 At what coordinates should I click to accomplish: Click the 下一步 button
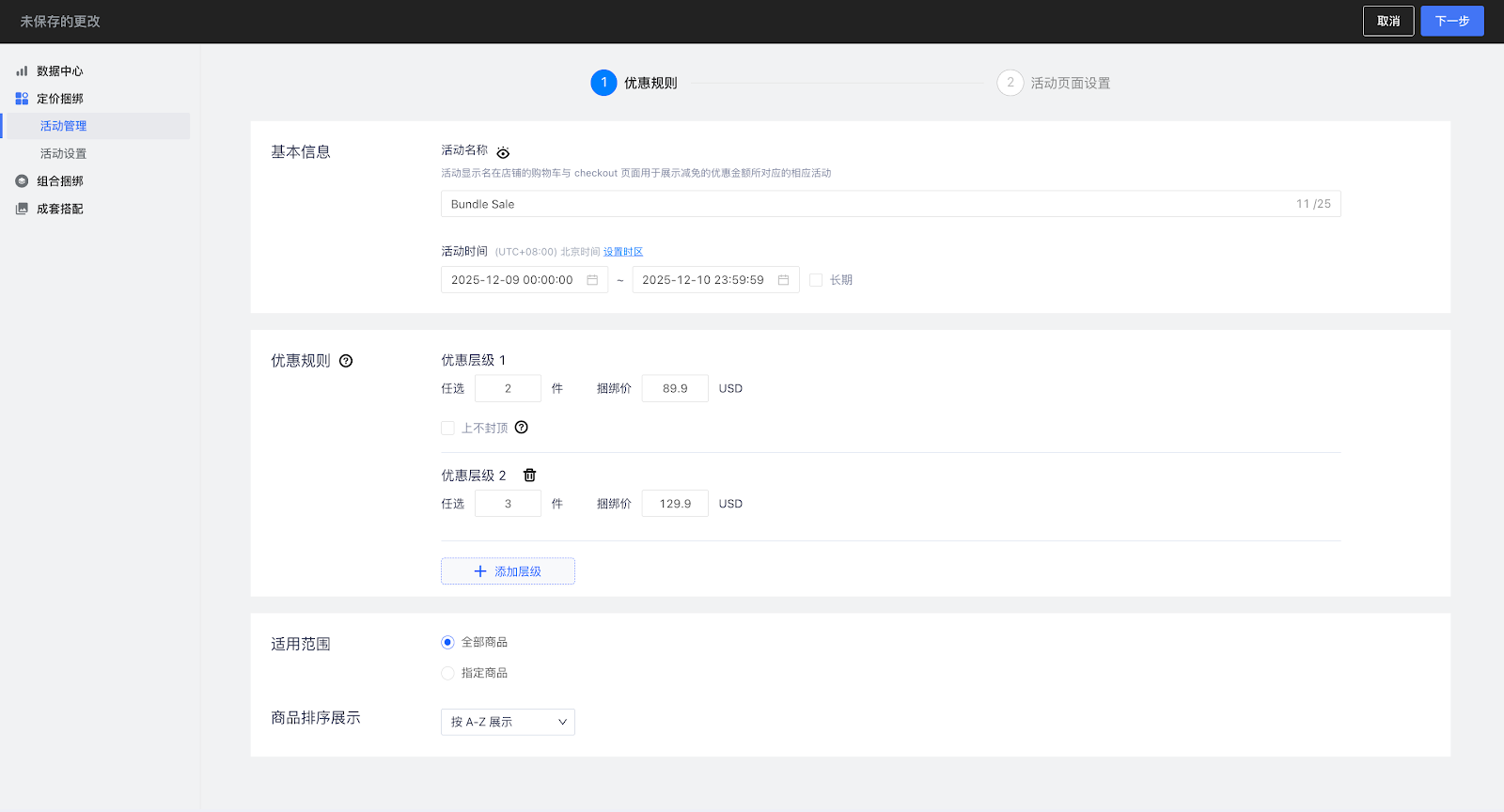point(1451,21)
